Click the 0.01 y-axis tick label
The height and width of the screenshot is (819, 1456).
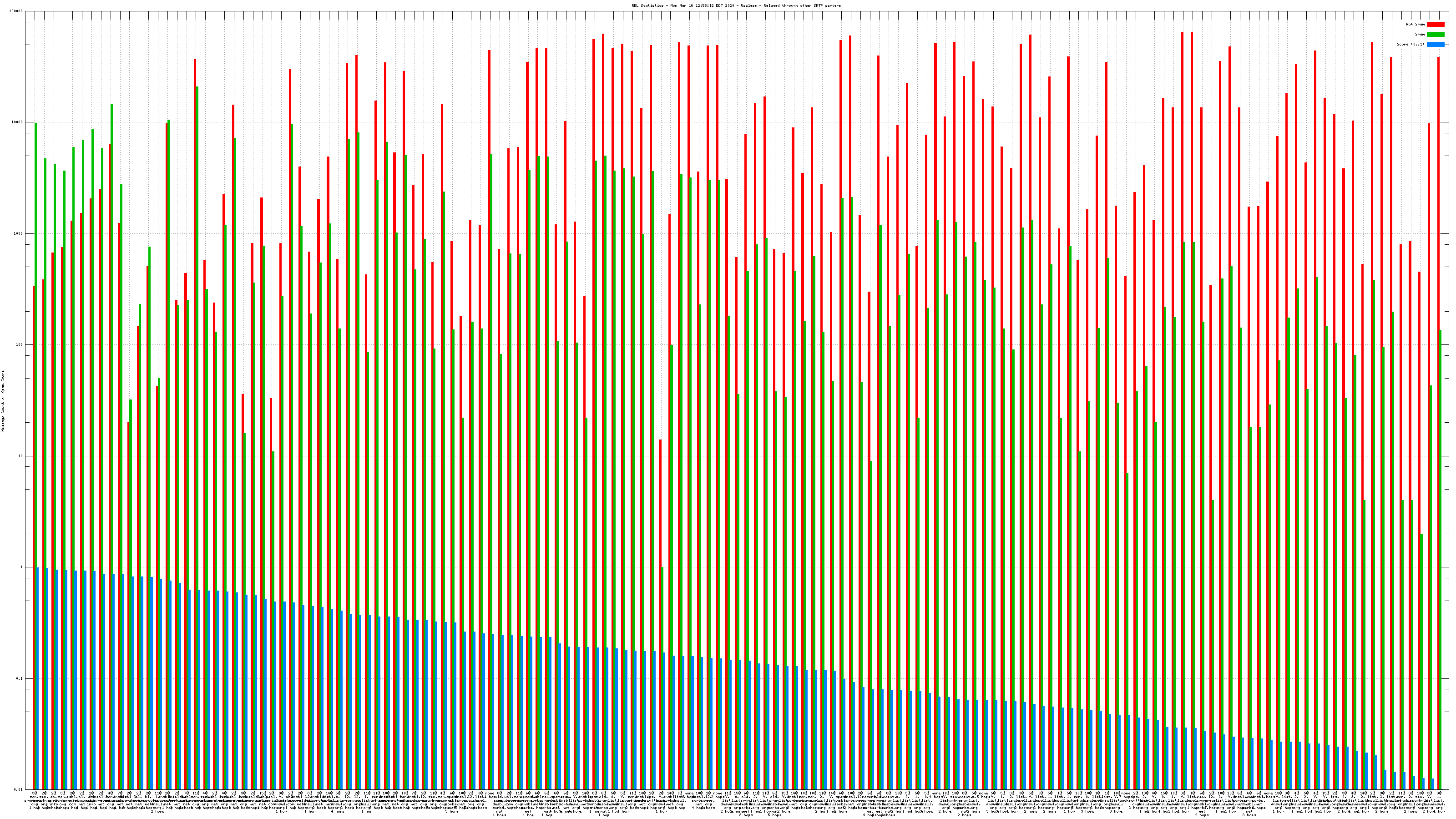pyautogui.click(x=19, y=789)
